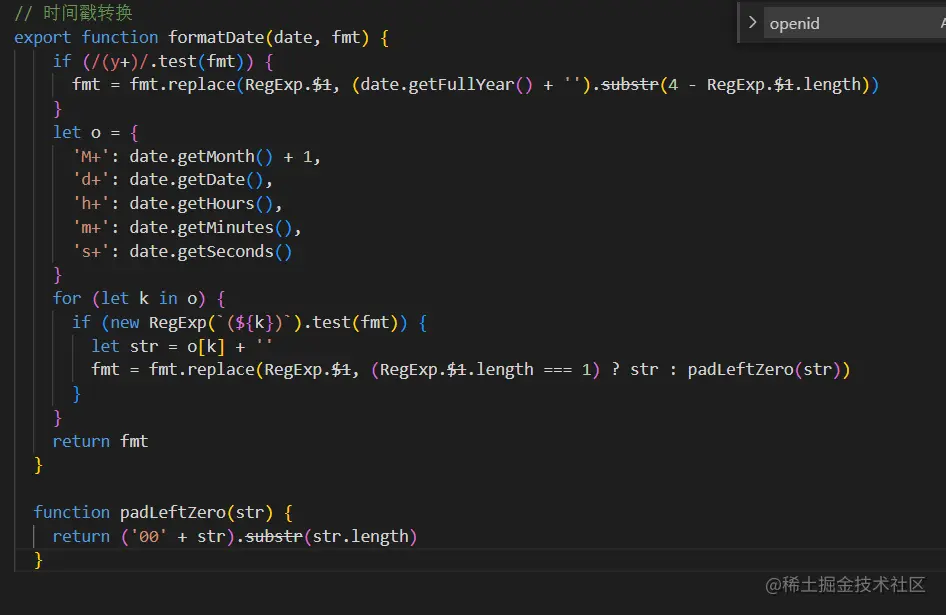The width and height of the screenshot is (946, 615).
Task: Click the export keyword
Action: (x=42, y=37)
